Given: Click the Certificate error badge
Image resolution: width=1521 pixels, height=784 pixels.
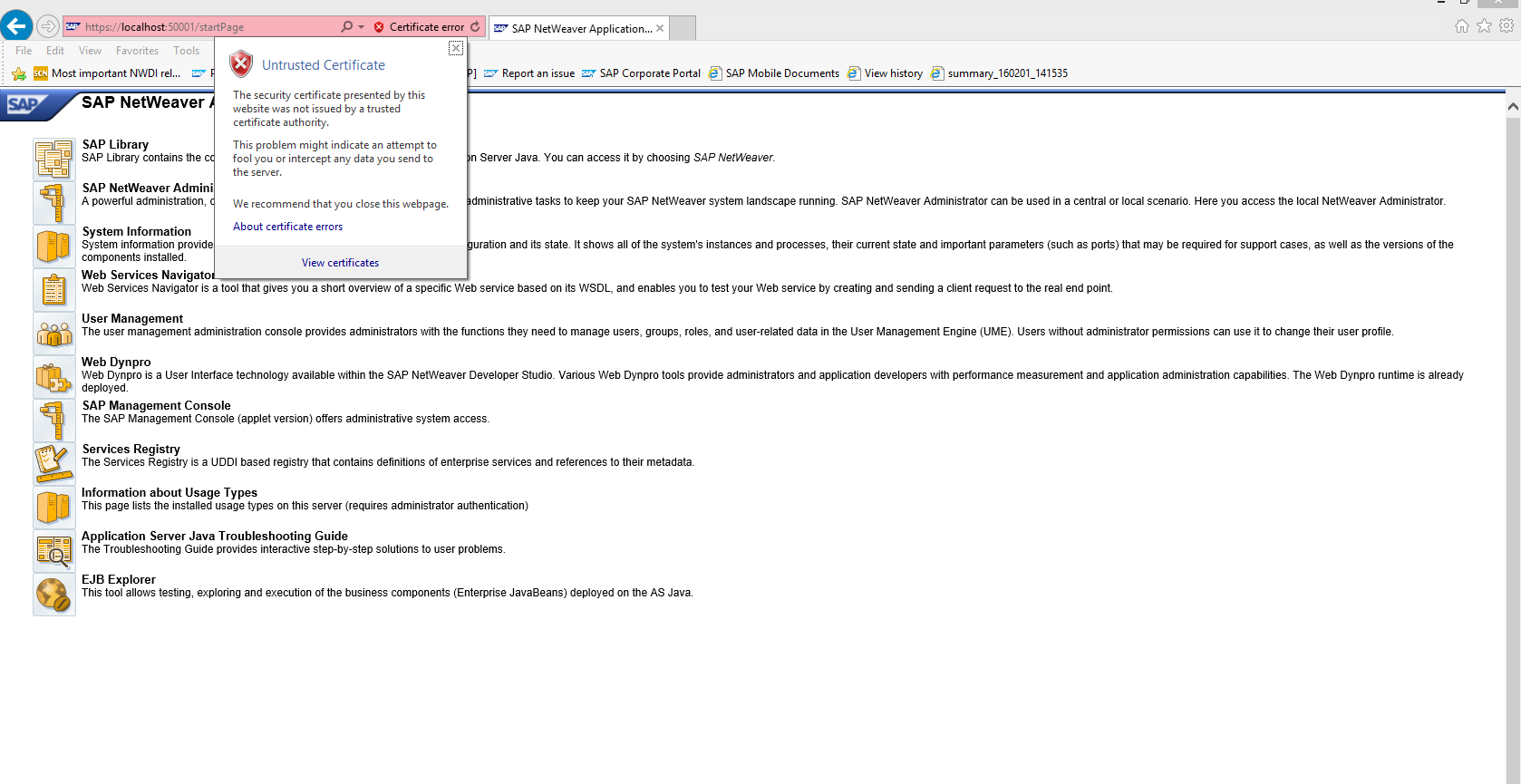Looking at the screenshot, I should (x=419, y=27).
